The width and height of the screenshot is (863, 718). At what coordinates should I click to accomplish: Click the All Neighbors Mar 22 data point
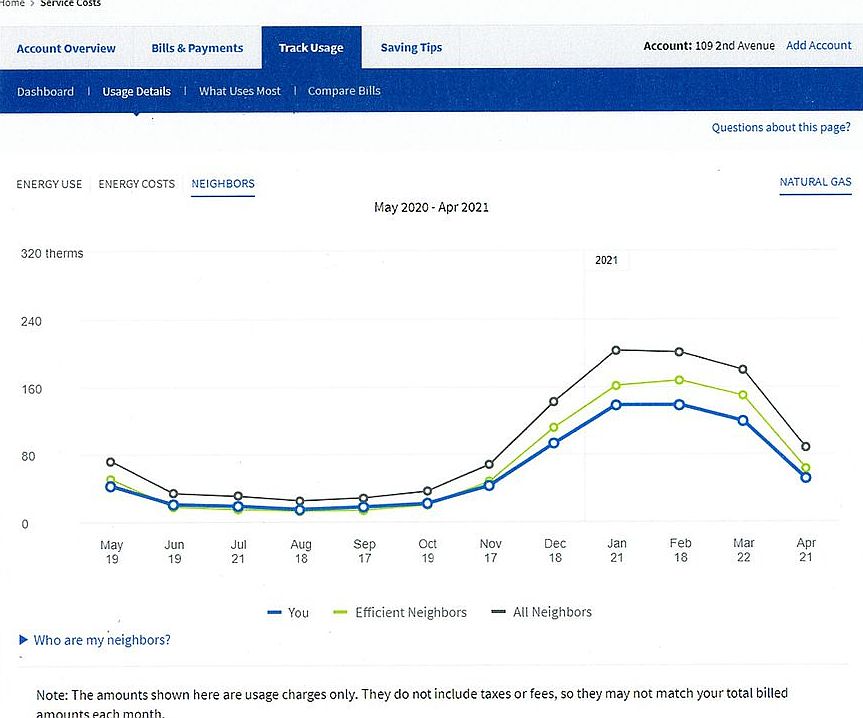(743, 369)
